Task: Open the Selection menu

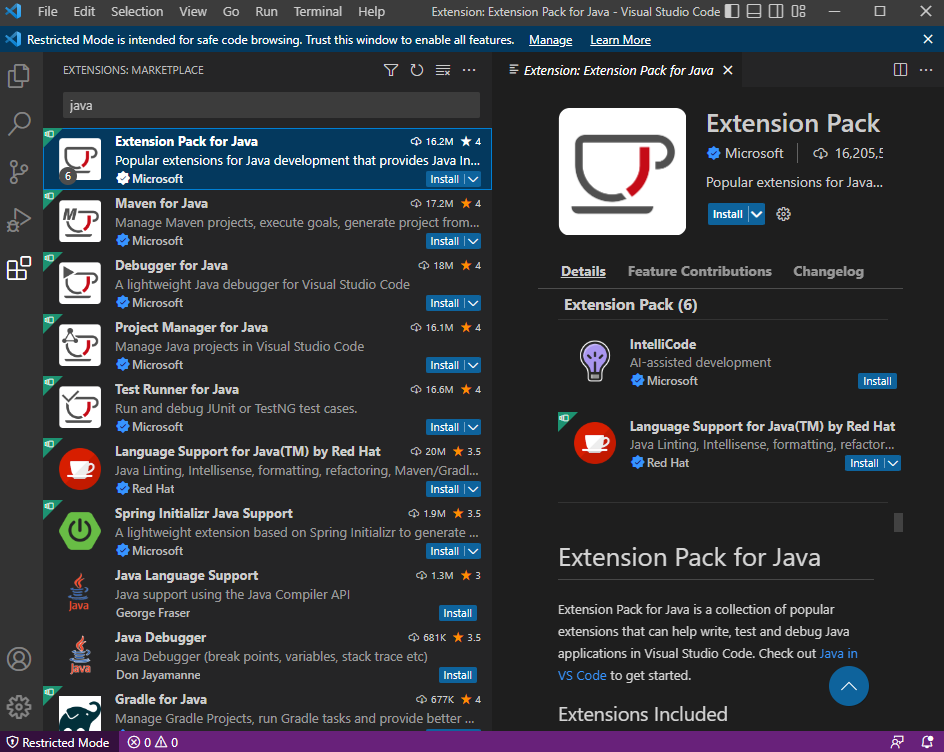Action: 137,11
